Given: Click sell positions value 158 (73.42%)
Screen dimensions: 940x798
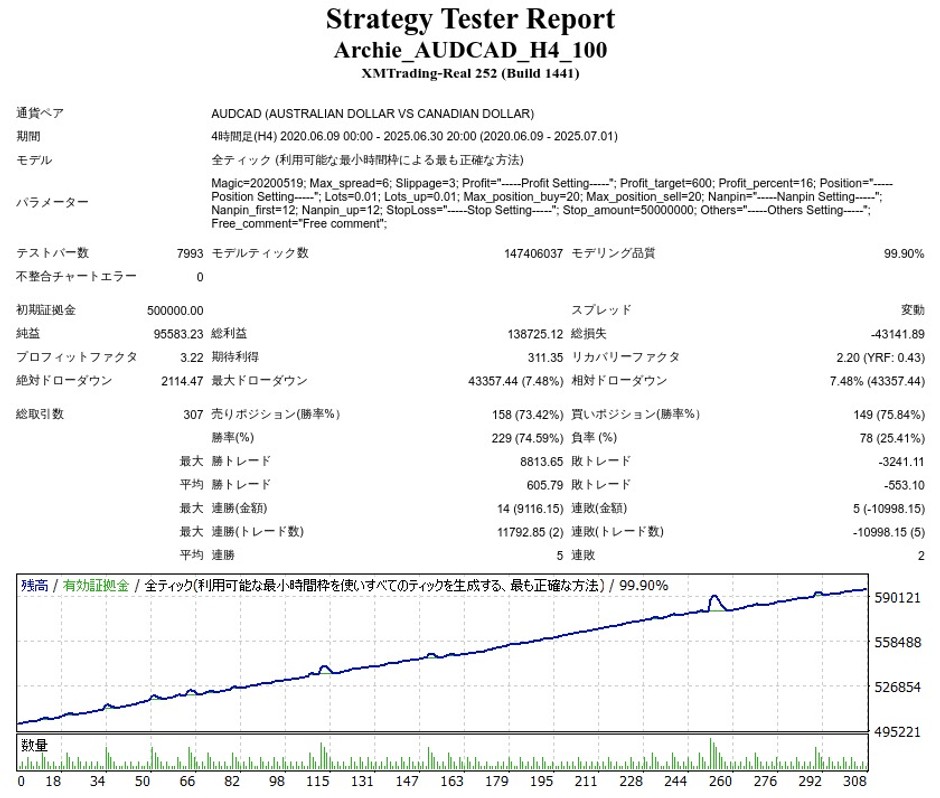Looking at the screenshot, I should (528, 414).
